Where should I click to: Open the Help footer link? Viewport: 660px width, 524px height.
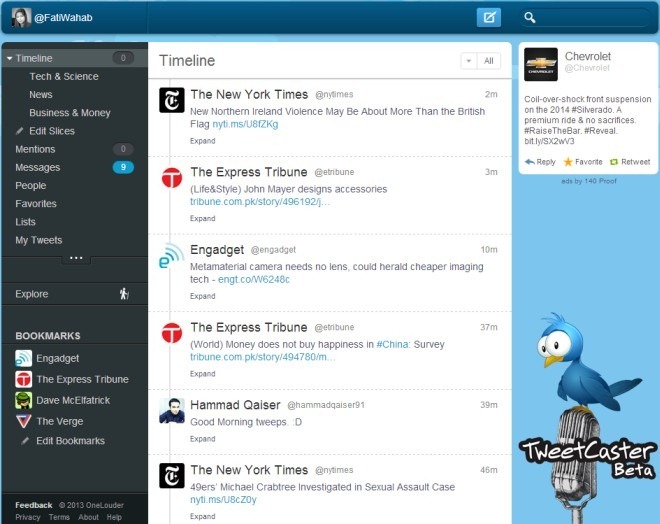coord(114,517)
